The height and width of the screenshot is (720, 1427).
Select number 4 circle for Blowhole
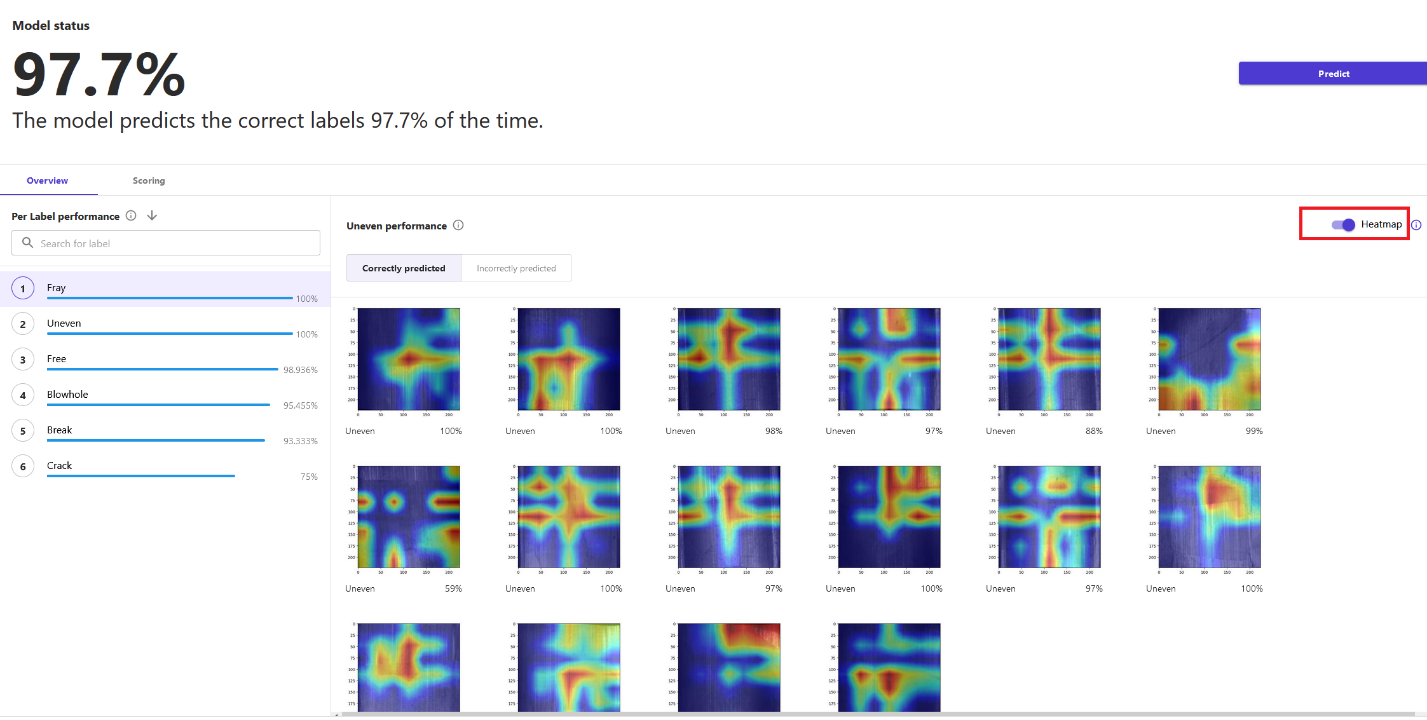pyautogui.click(x=22, y=395)
